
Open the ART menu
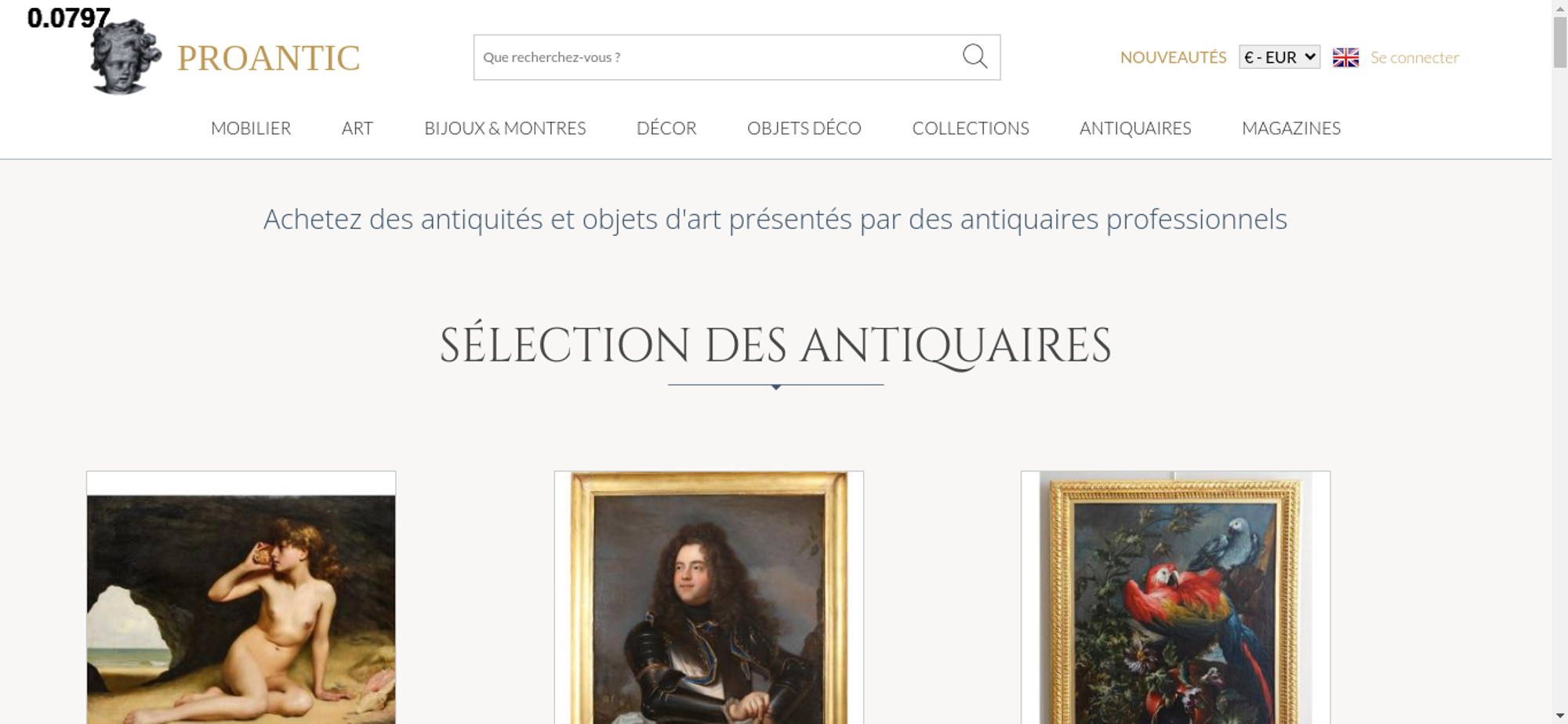[x=358, y=128]
